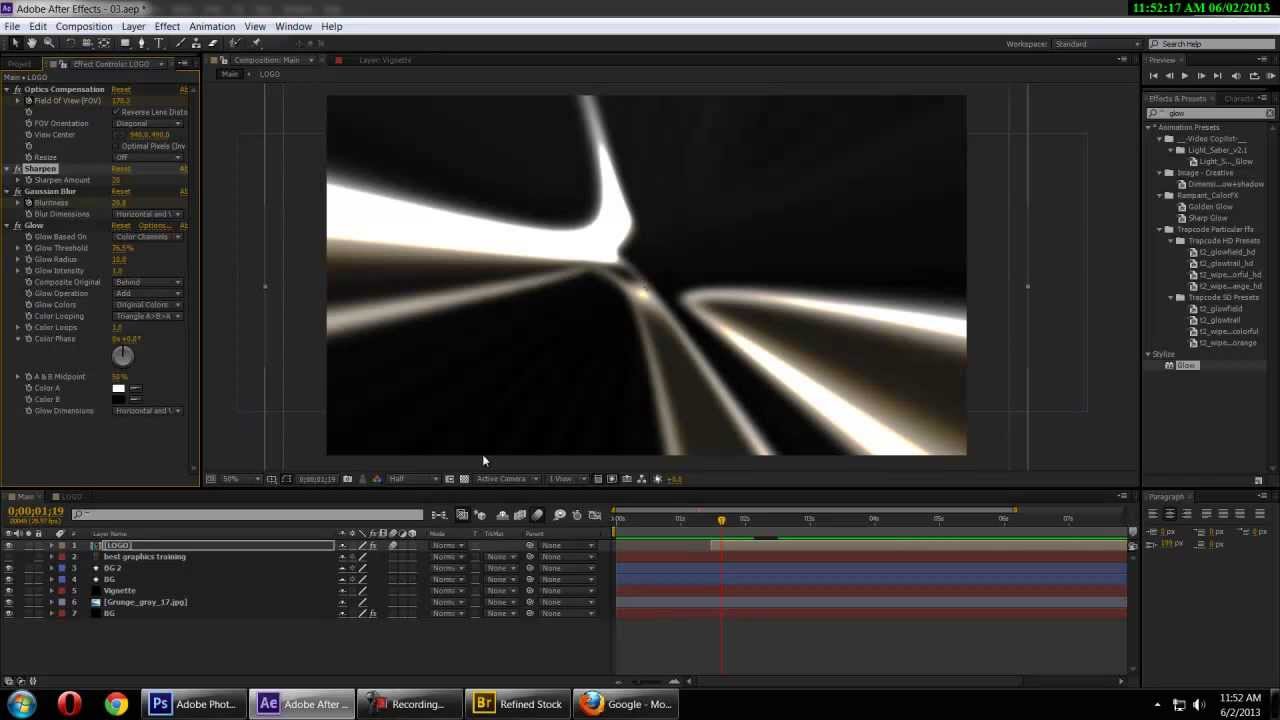This screenshot has height=720, width=1280.
Task: Open the Composition menu
Action: pos(84,26)
